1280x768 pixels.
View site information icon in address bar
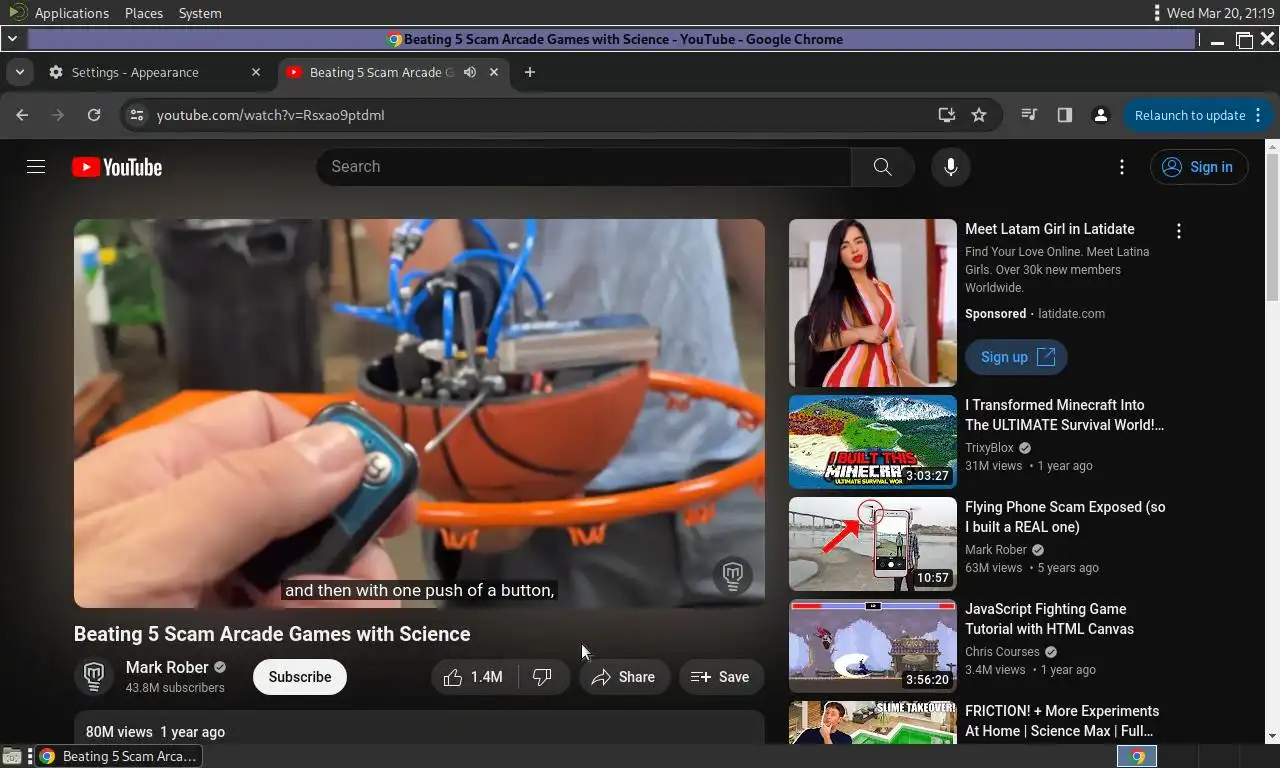click(137, 115)
